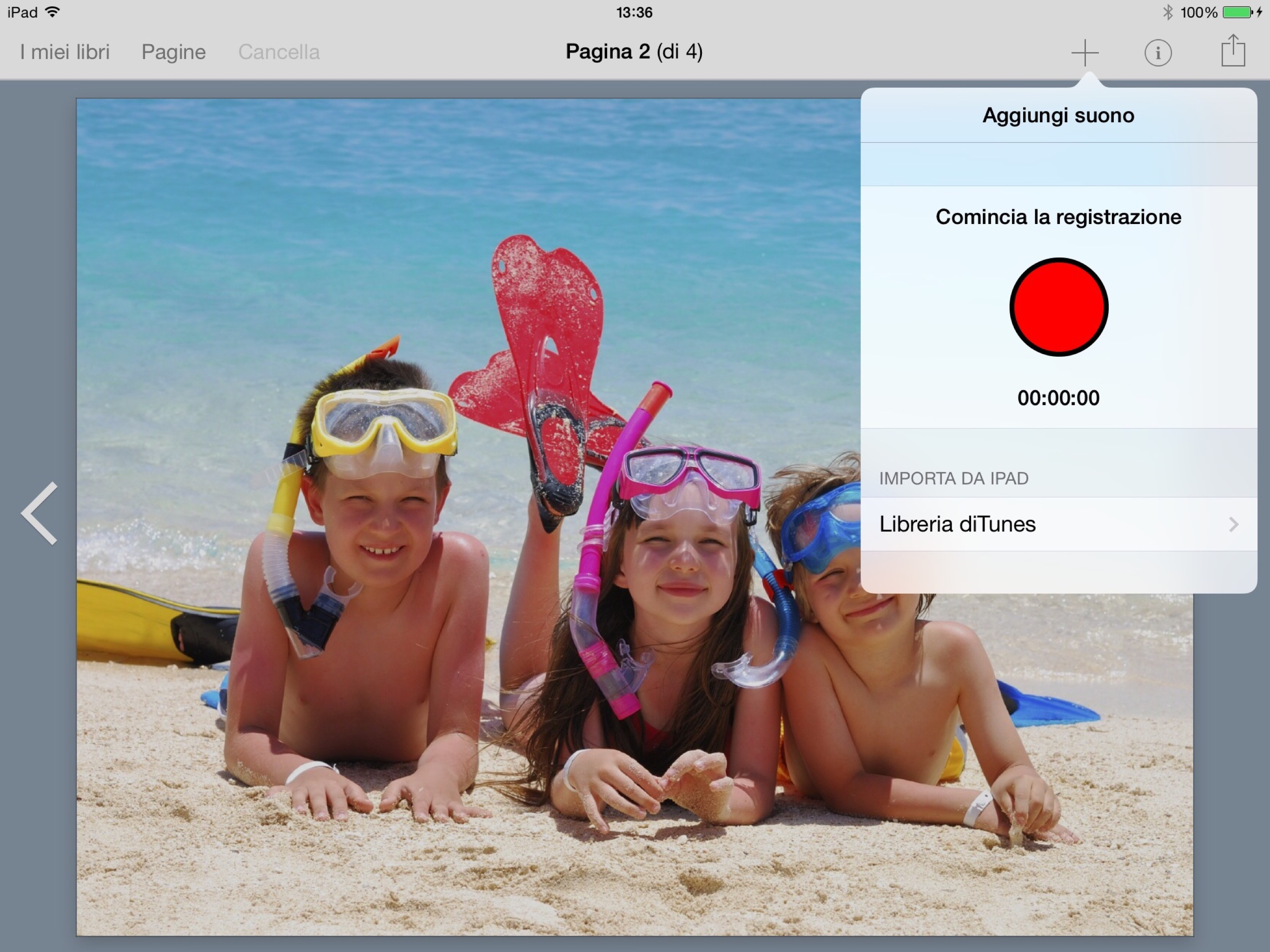This screenshot has height=952, width=1270.
Task: Open the Pagine overview
Action: point(173,52)
